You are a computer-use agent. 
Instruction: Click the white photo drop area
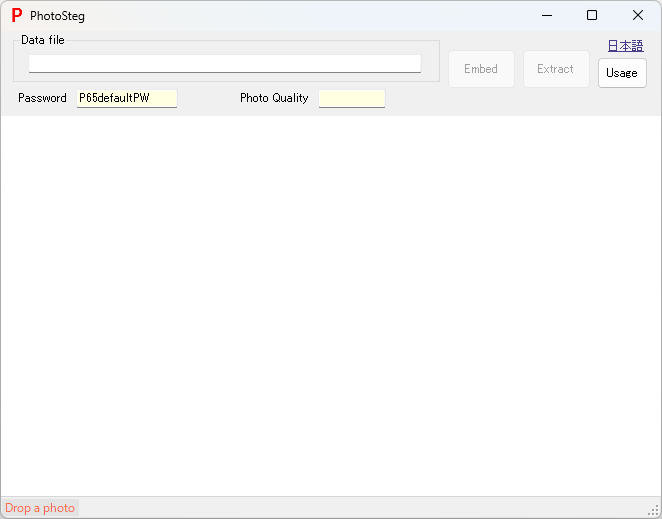[x=331, y=306]
